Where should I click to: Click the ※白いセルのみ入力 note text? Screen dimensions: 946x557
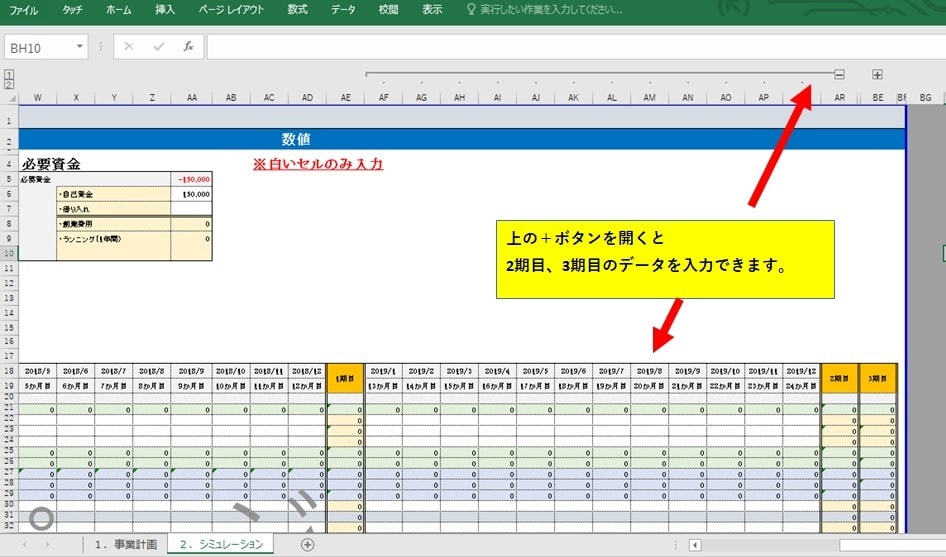(x=318, y=164)
